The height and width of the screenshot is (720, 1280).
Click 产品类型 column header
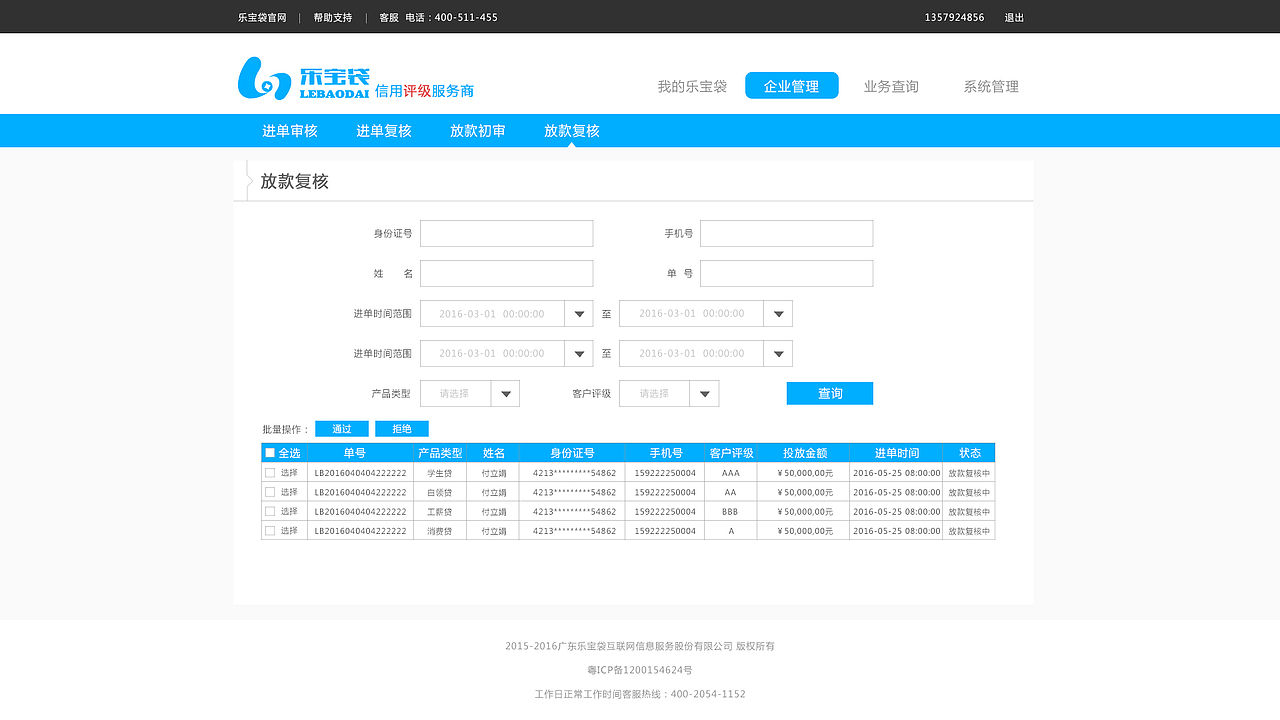click(440, 453)
